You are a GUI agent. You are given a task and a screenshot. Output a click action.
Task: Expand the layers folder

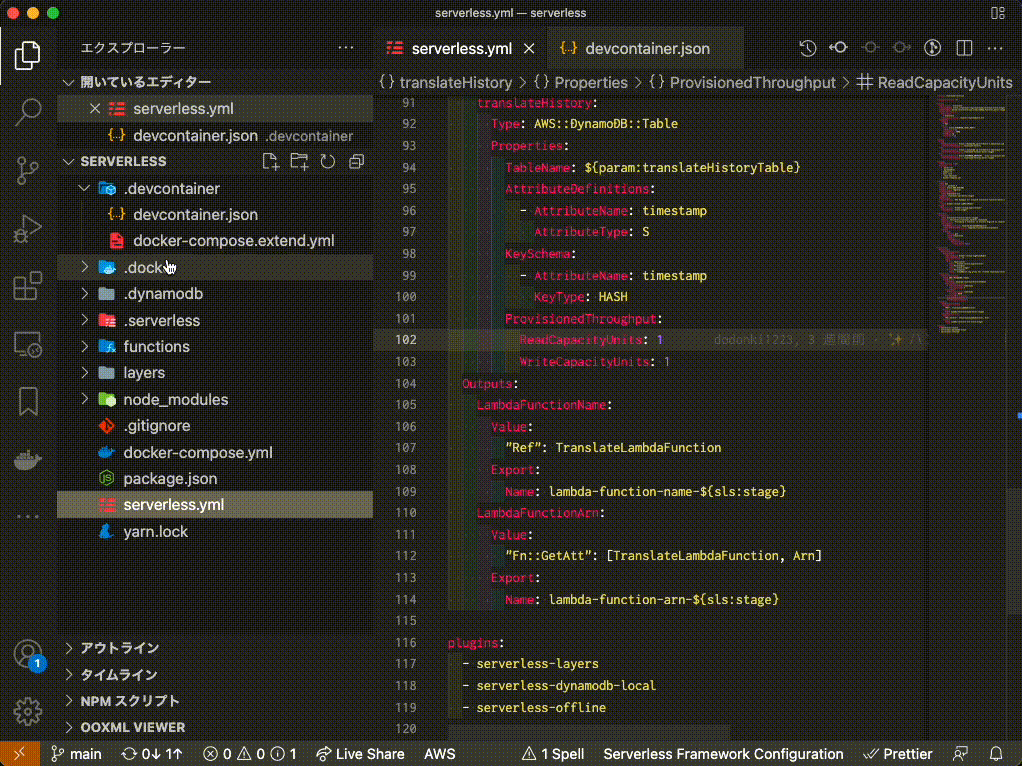84,372
